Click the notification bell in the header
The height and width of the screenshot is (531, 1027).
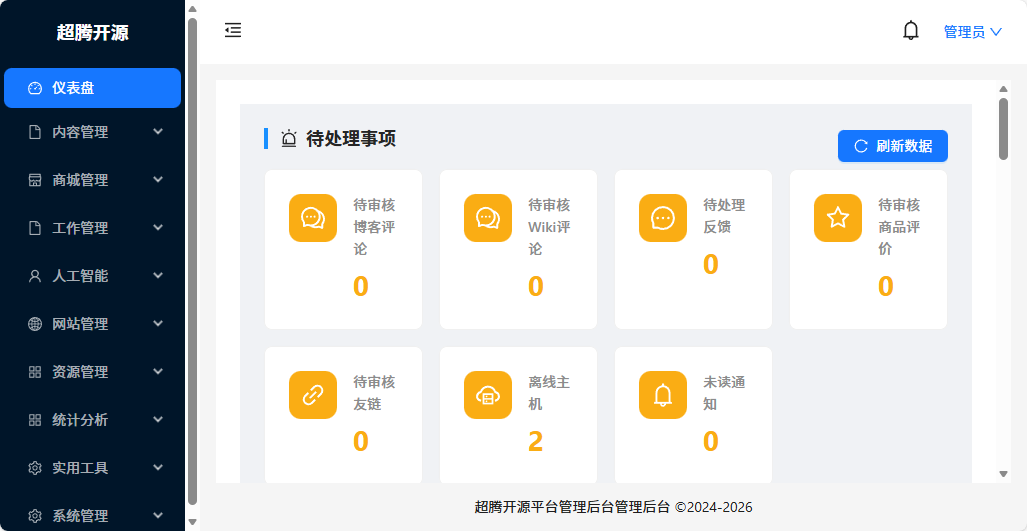(x=910, y=31)
